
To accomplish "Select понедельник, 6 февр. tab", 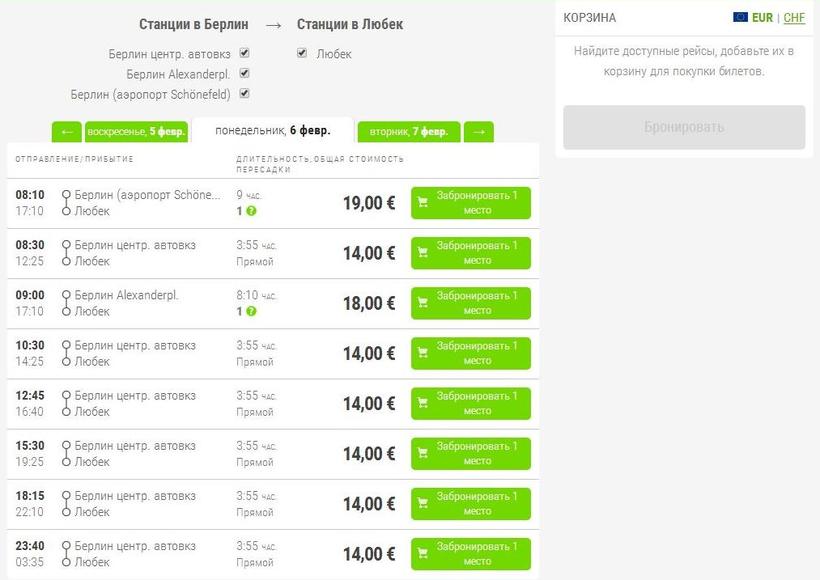I will (x=270, y=131).
